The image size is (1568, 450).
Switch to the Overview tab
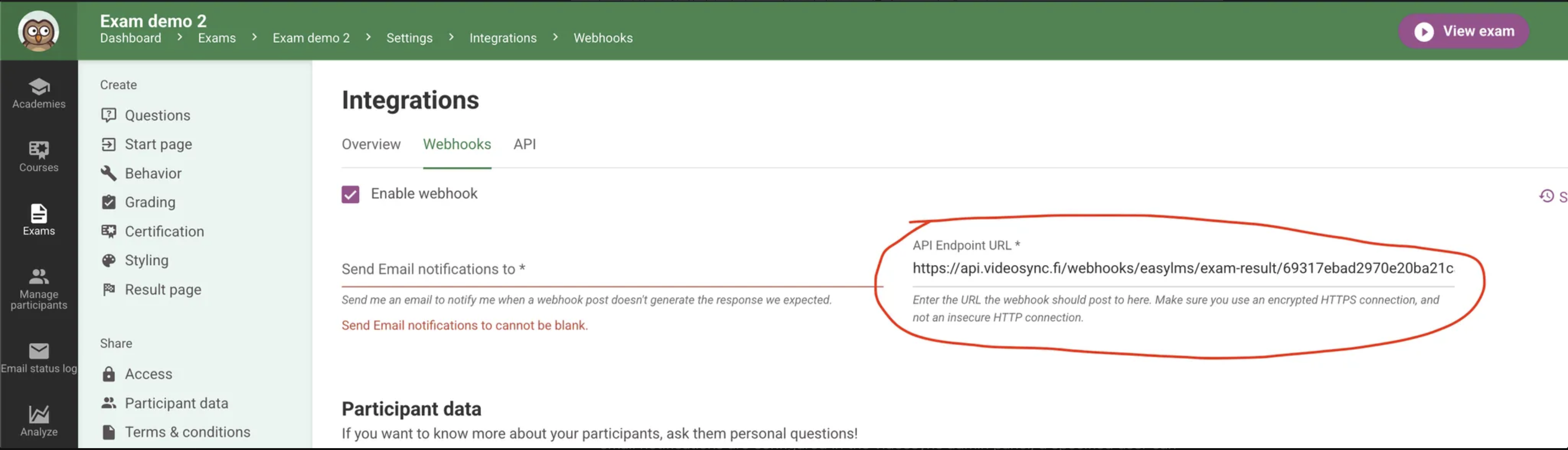pyautogui.click(x=371, y=144)
